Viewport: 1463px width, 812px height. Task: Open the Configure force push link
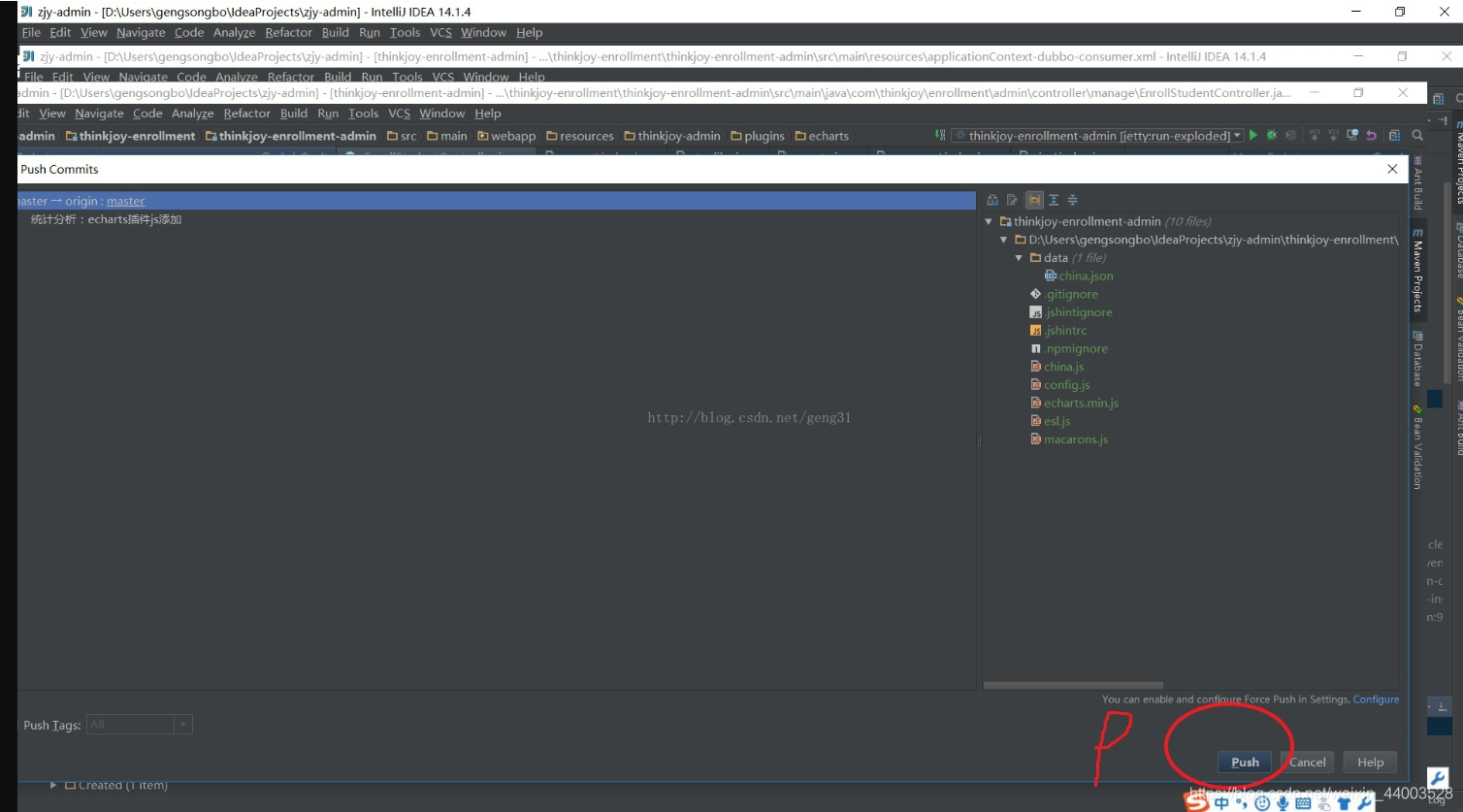coord(1376,699)
